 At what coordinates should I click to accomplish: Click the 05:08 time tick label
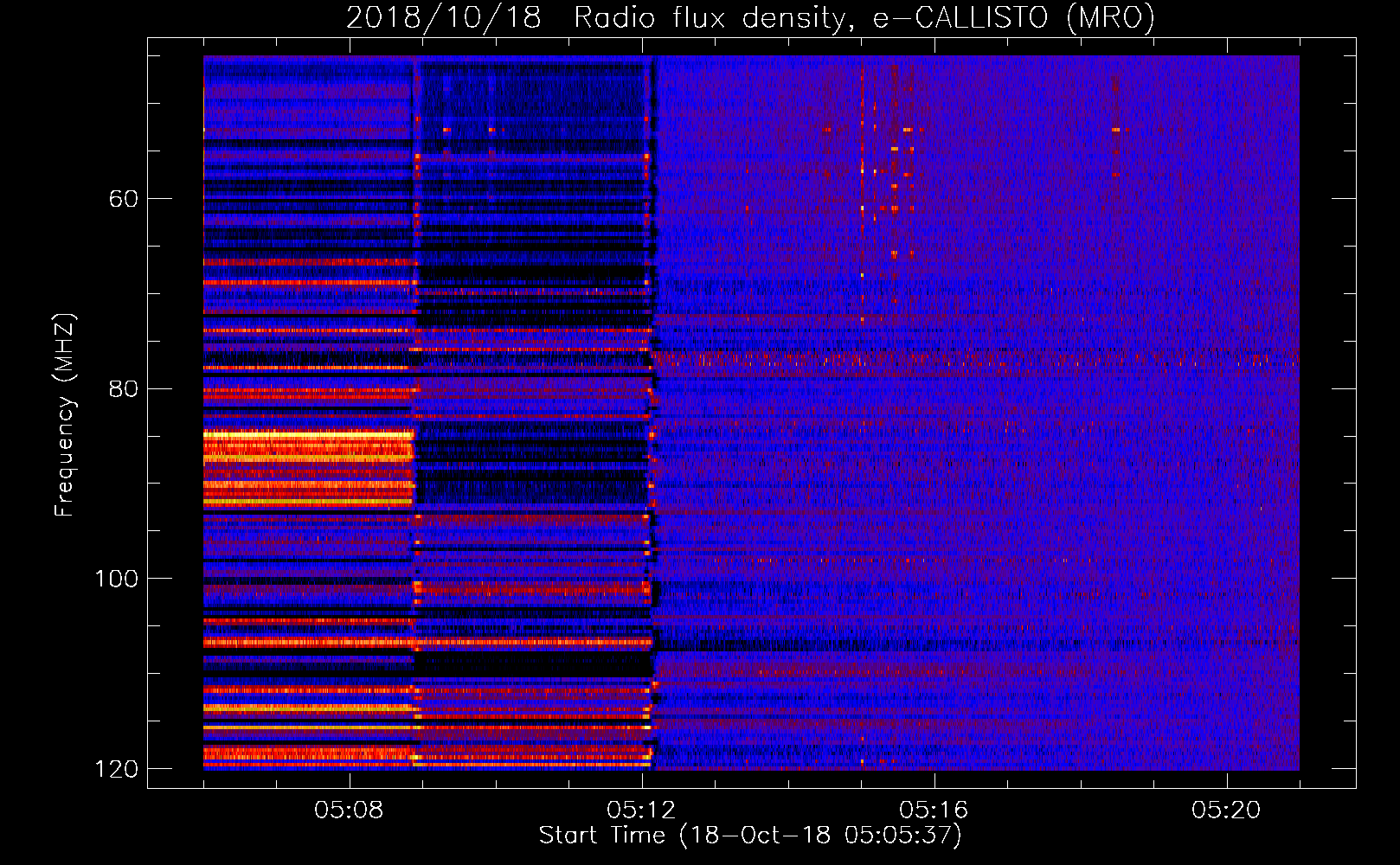click(350, 811)
